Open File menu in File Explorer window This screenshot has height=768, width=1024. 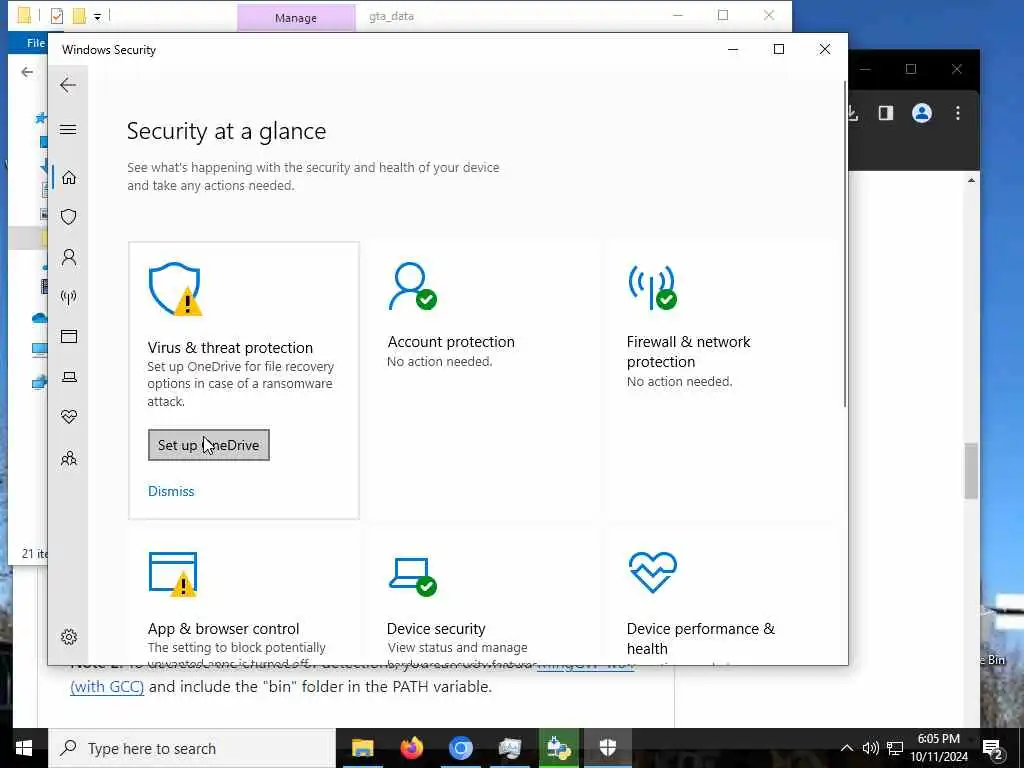point(36,42)
